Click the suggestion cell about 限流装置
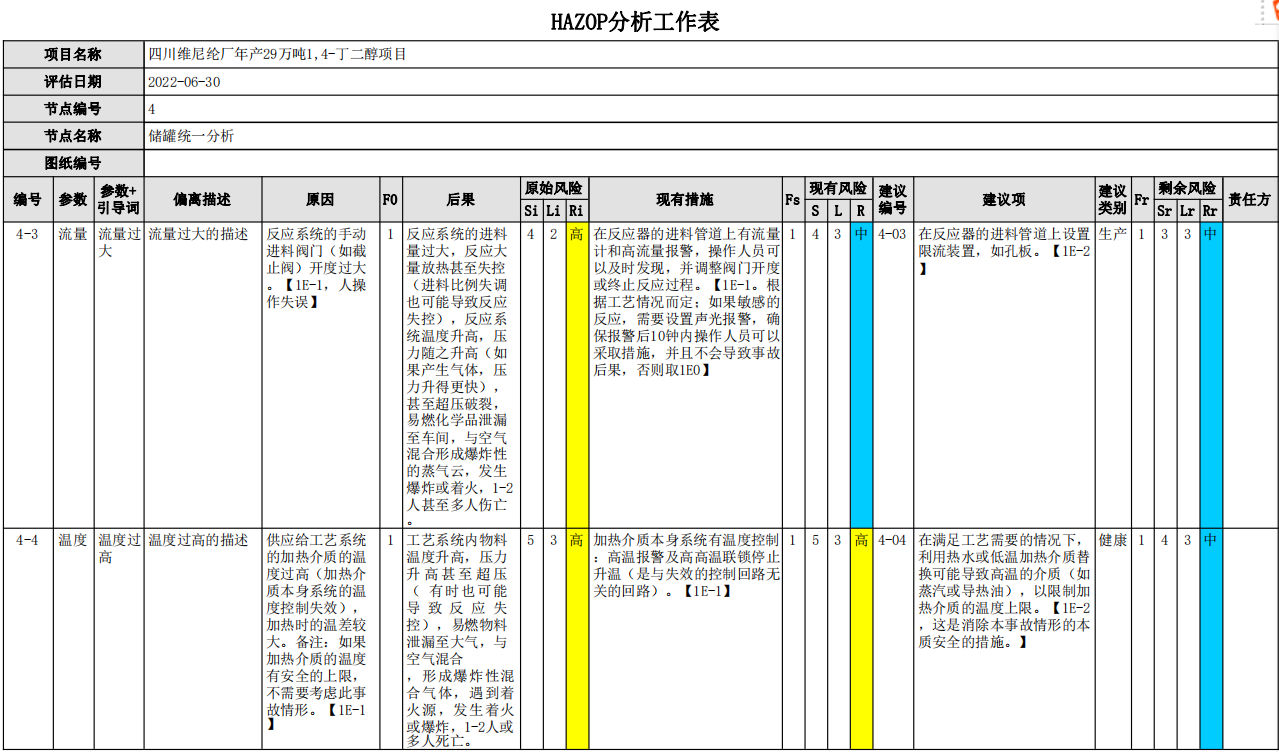This screenshot has height=752, width=1279. [x=1004, y=375]
